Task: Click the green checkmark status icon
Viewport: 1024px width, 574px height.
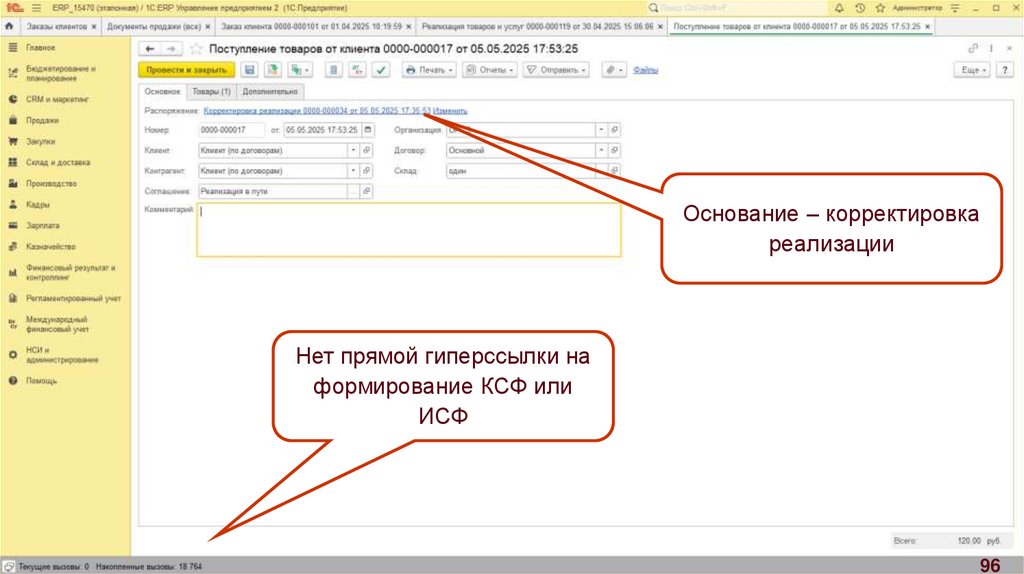Action: click(381, 70)
